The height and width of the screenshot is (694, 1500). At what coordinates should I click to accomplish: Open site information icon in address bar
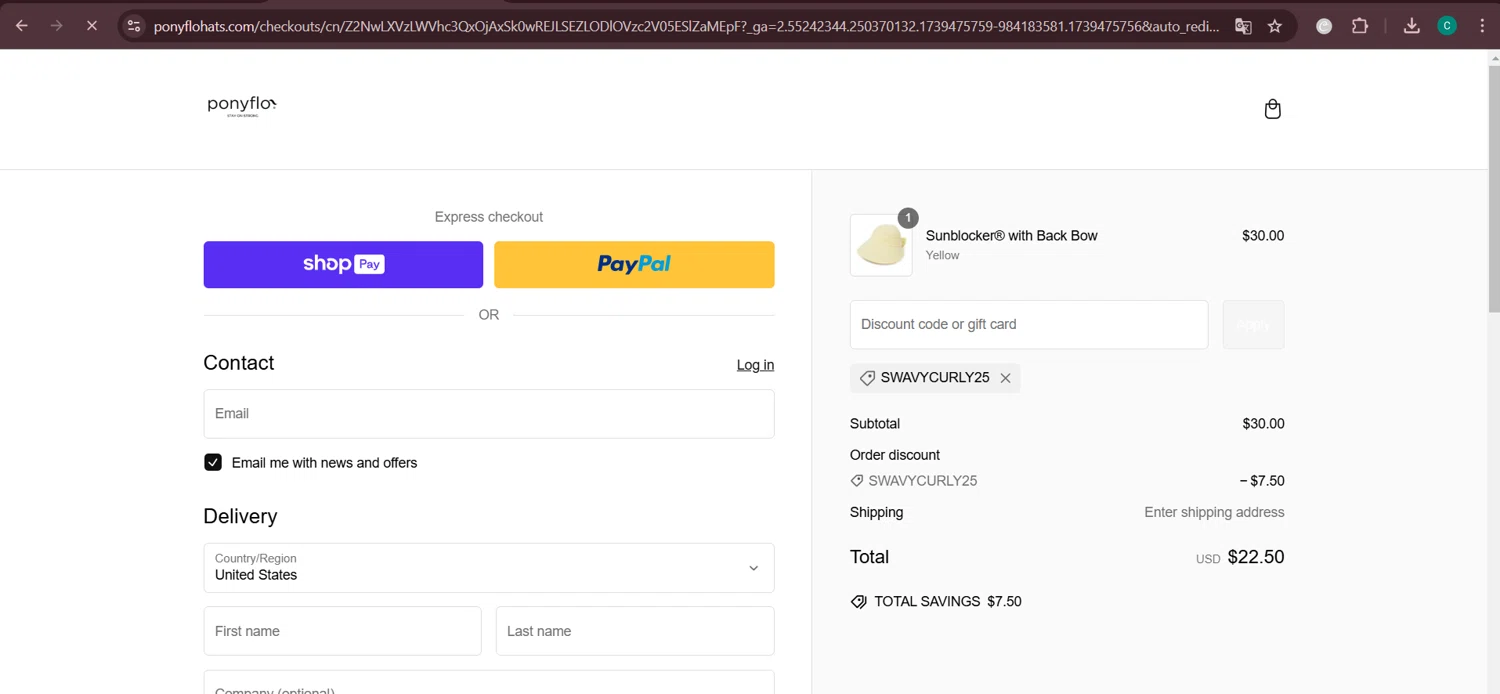(134, 26)
